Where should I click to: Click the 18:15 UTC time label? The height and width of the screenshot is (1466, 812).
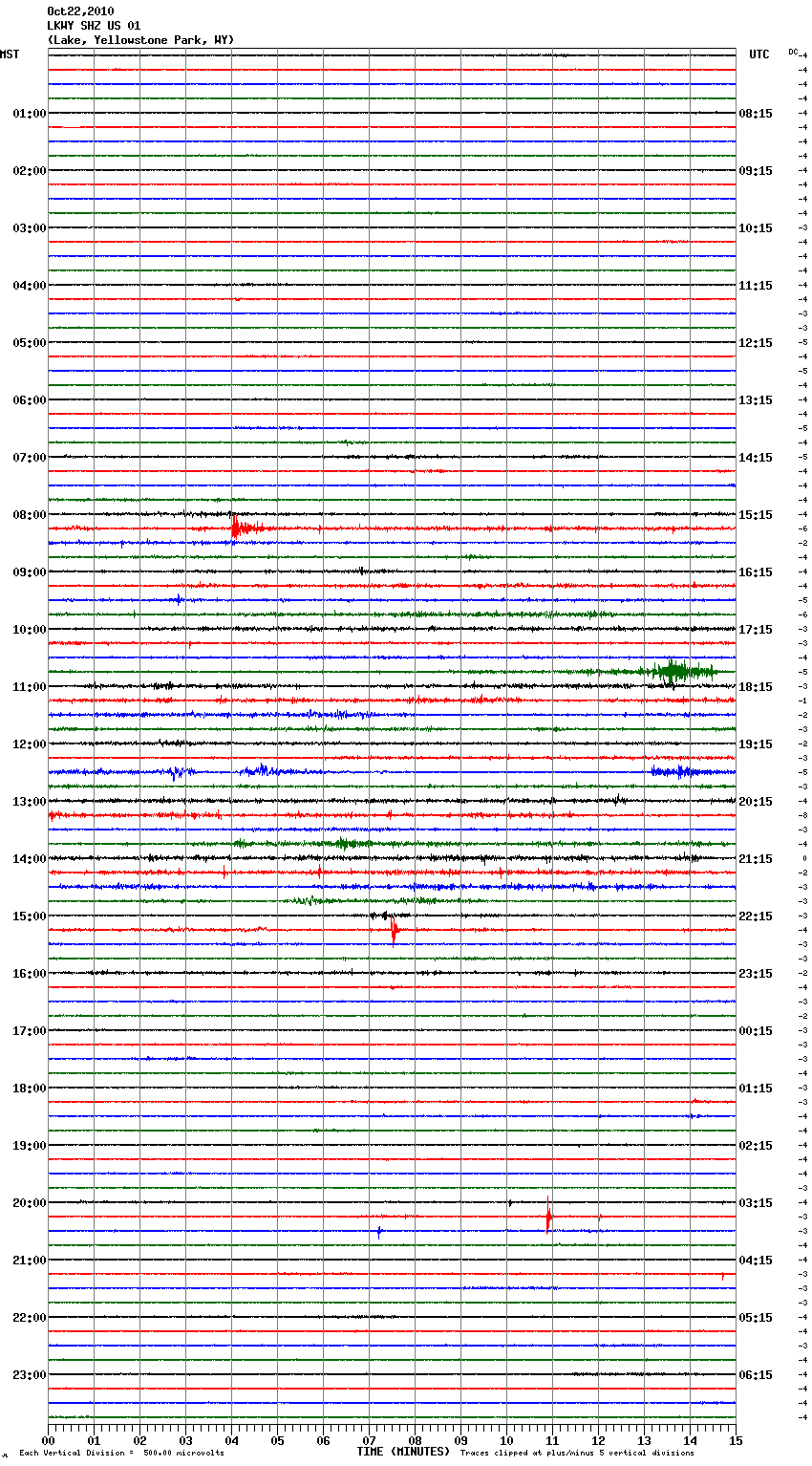tap(756, 687)
